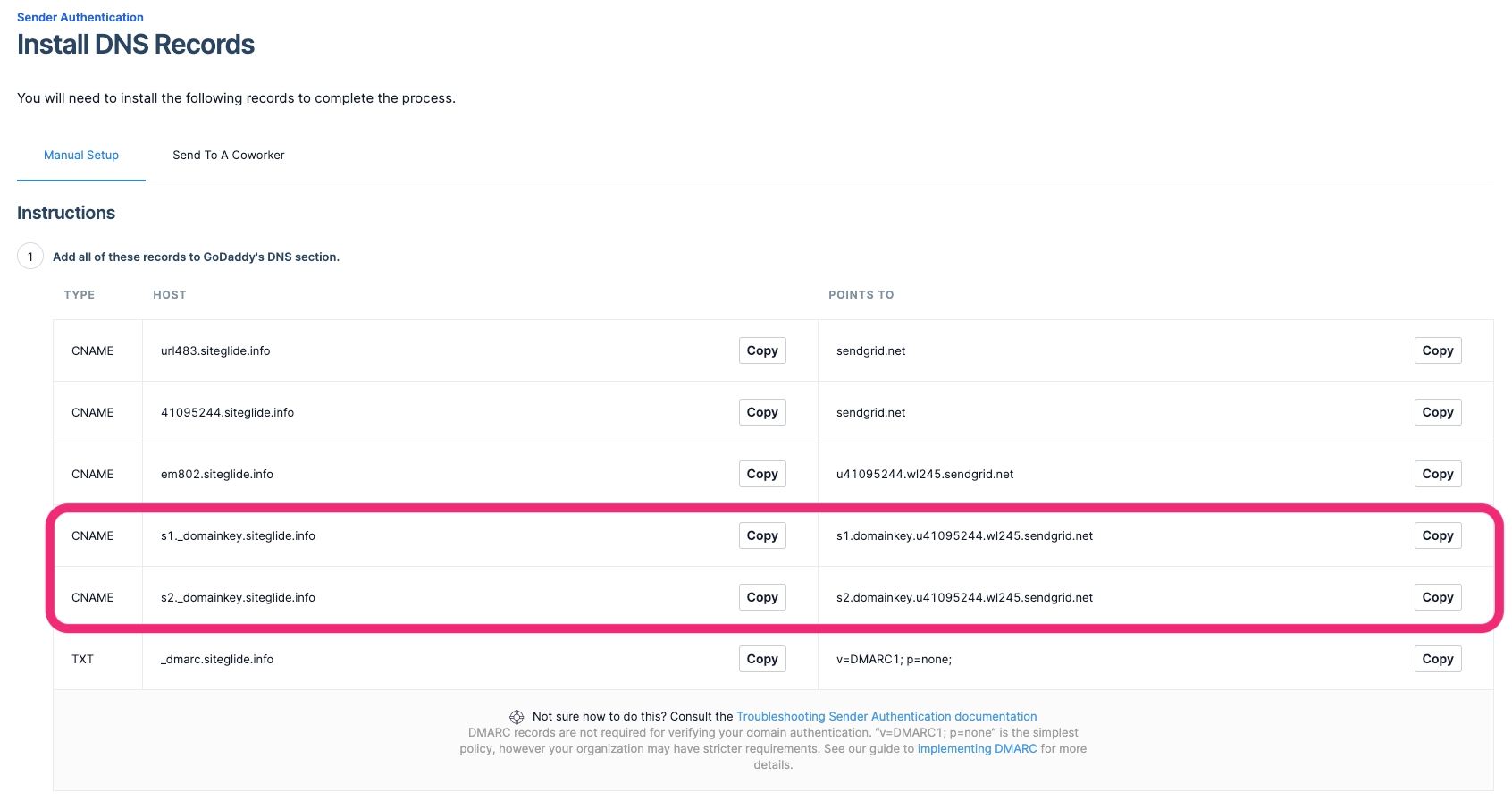
Task: Copy the _dmarc.siteglide.info host value
Action: point(761,659)
